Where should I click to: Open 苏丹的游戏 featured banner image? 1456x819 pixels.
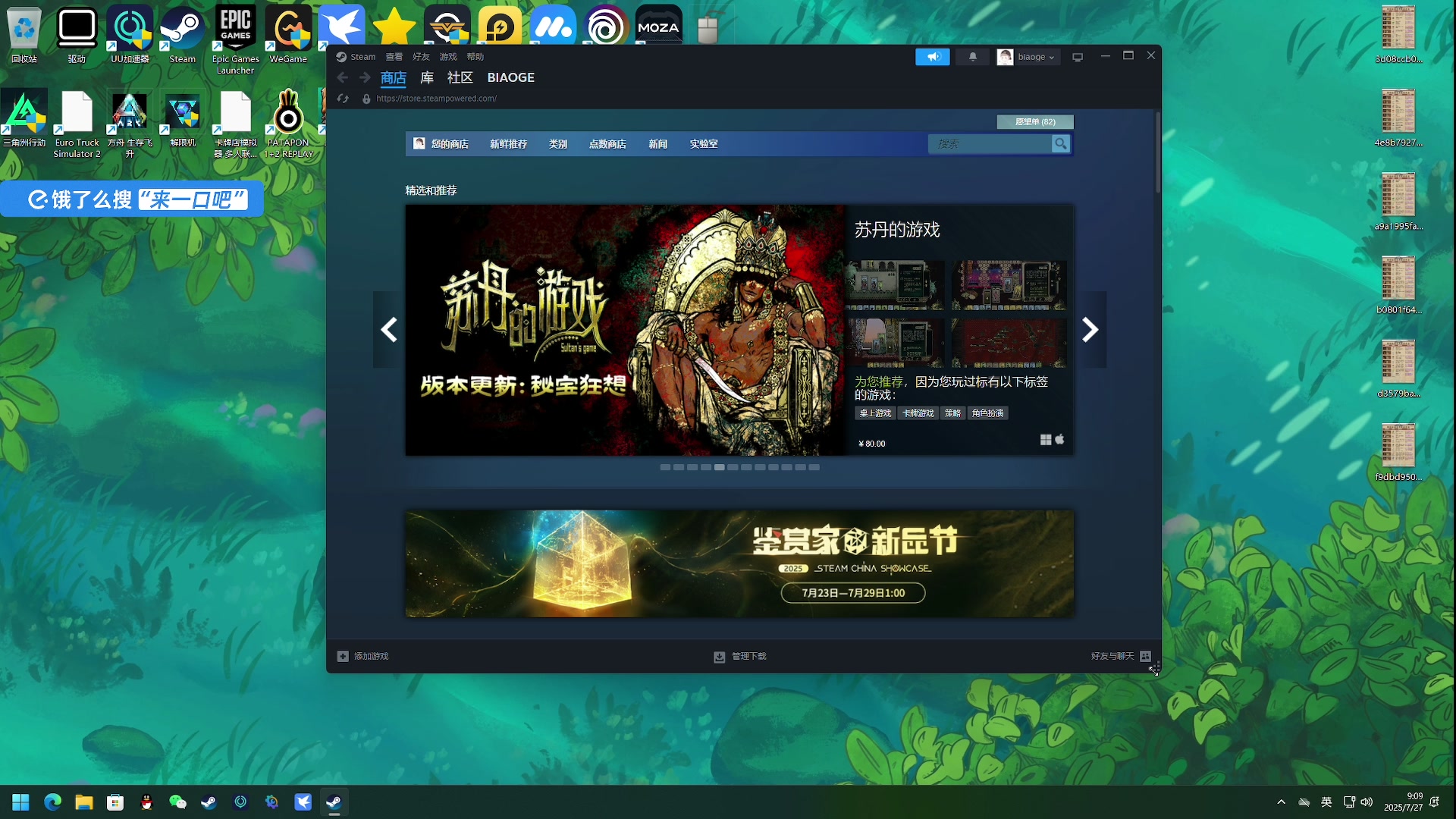[626, 330]
